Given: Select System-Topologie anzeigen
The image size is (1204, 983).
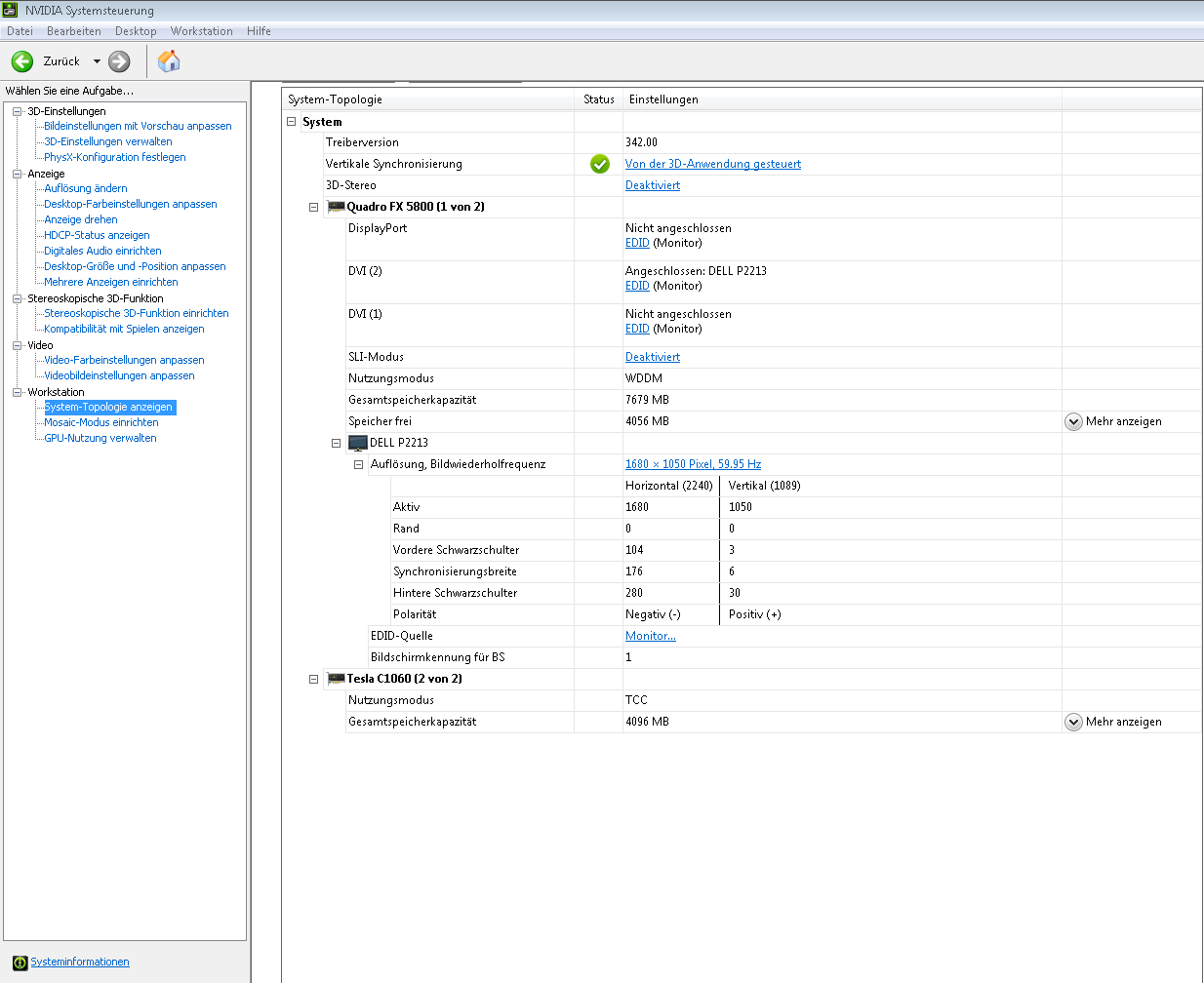Looking at the screenshot, I should pos(109,407).
